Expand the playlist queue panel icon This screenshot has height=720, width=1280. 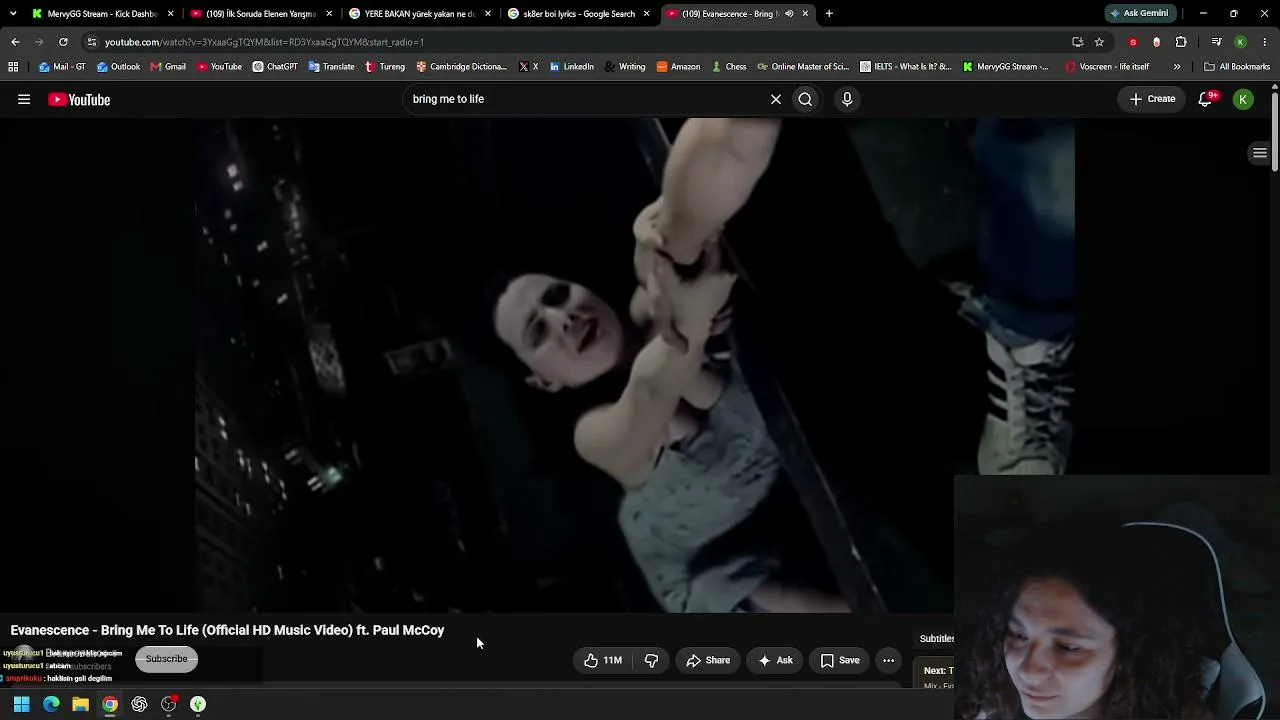pos(1260,153)
